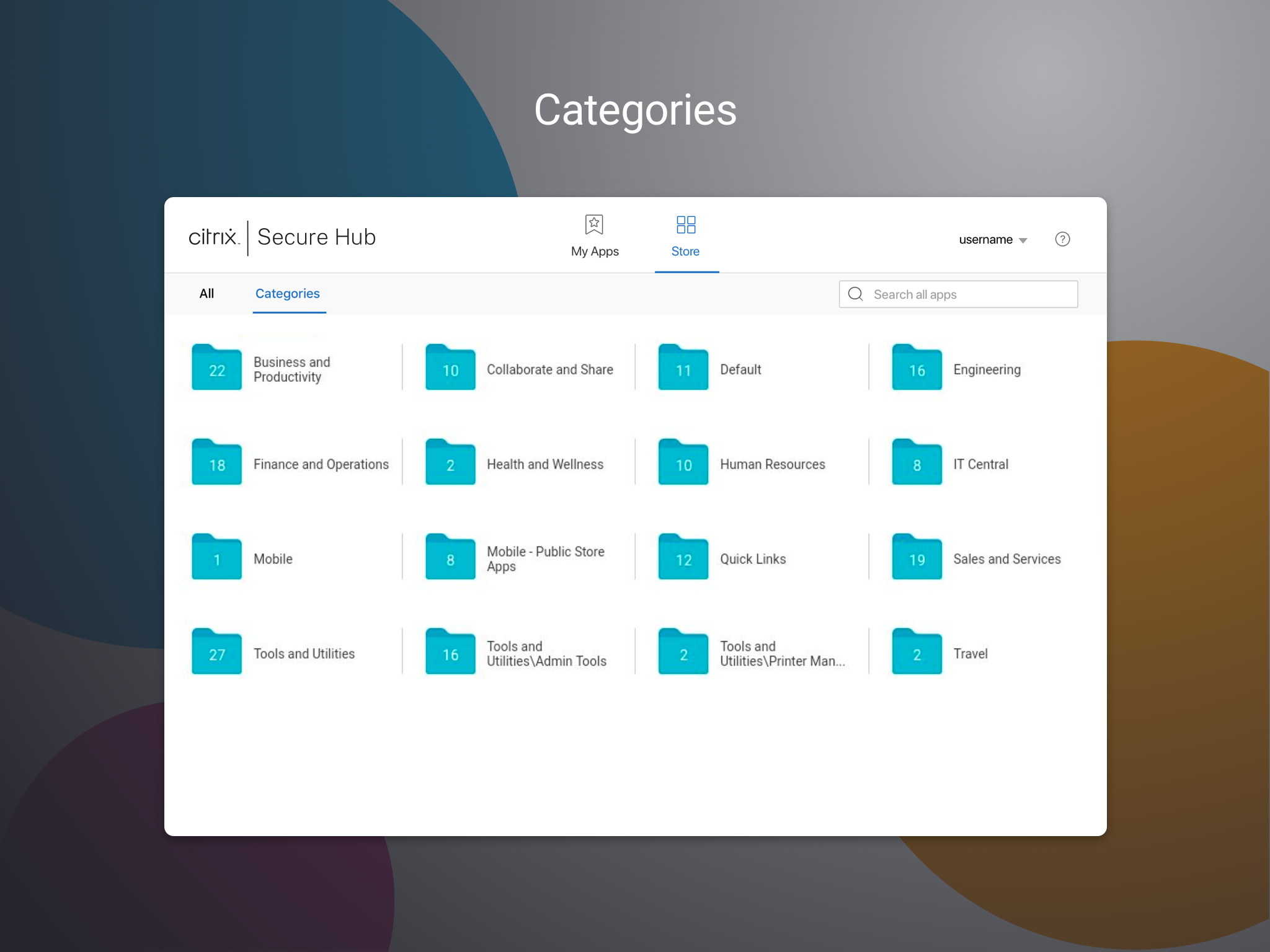Open the Mobile - Public Store Apps folder icon
The width and height of the screenshot is (1270, 952).
(450, 557)
